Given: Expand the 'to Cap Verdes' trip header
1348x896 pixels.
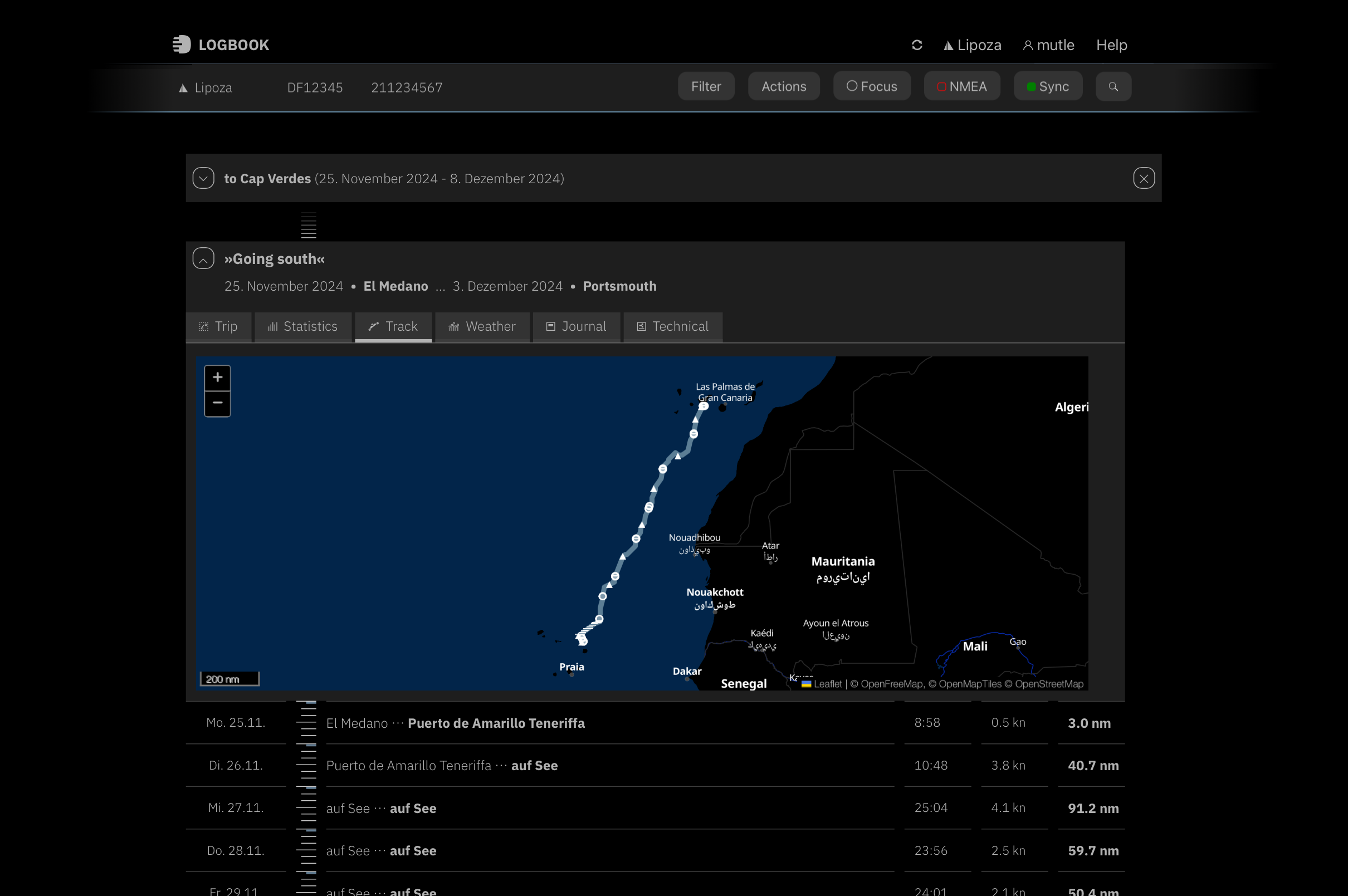Looking at the screenshot, I should [x=203, y=178].
